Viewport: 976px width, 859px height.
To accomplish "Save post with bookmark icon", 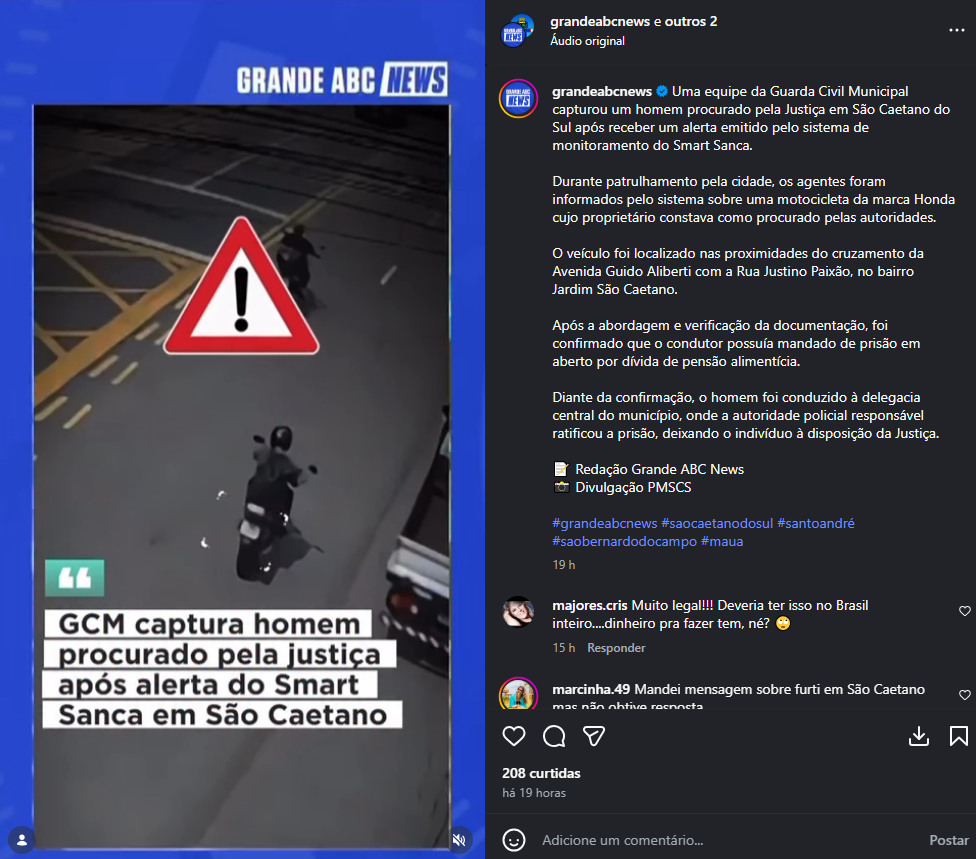I will point(959,736).
